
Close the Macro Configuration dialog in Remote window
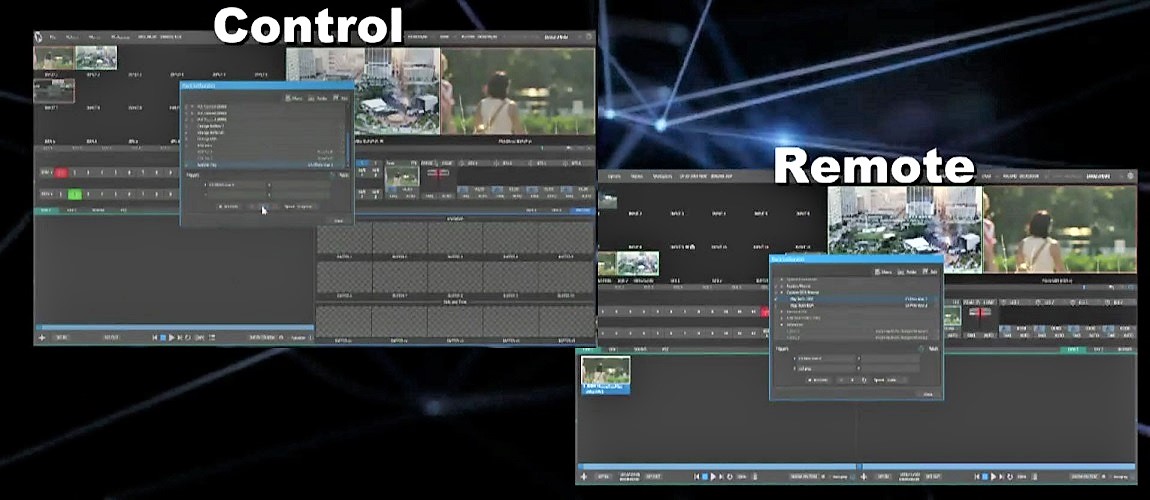[x=928, y=394]
